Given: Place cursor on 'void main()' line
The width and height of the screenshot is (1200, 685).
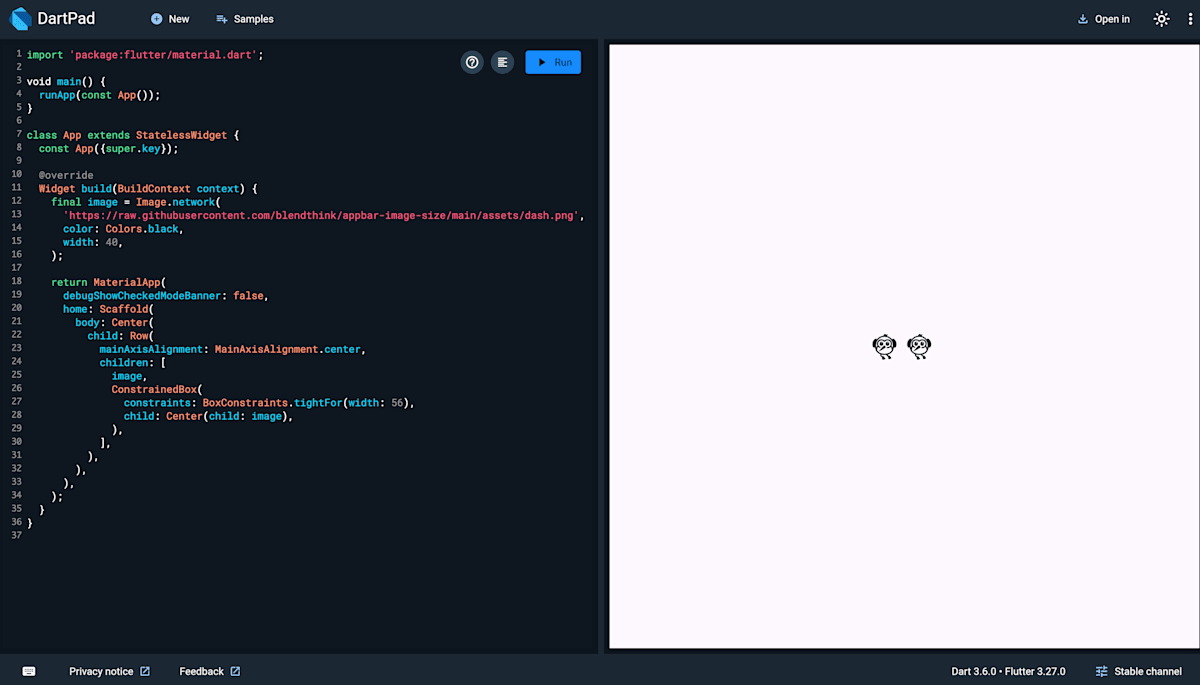Looking at the screenshot, I should pos(66,81).
